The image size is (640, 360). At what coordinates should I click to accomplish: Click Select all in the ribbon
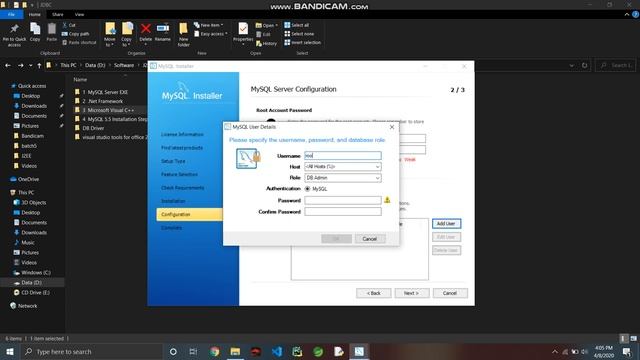coord(297,25)
